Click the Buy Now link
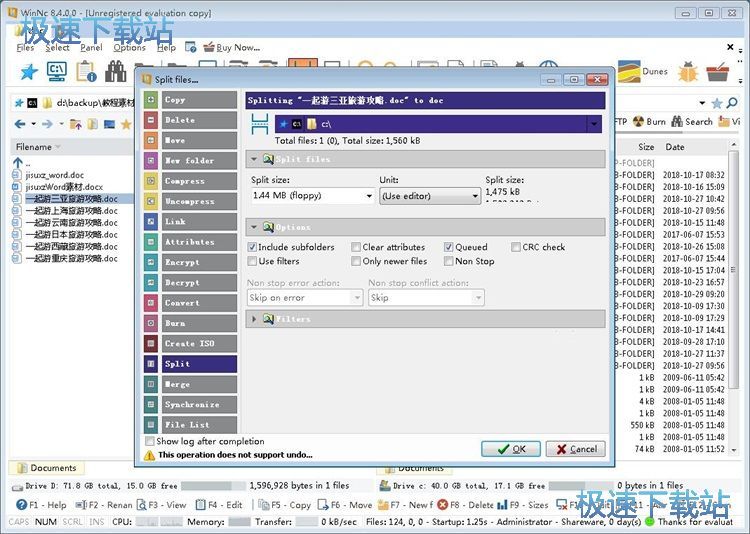The height and width of the screenshot is (534, 750). point(232,47)
